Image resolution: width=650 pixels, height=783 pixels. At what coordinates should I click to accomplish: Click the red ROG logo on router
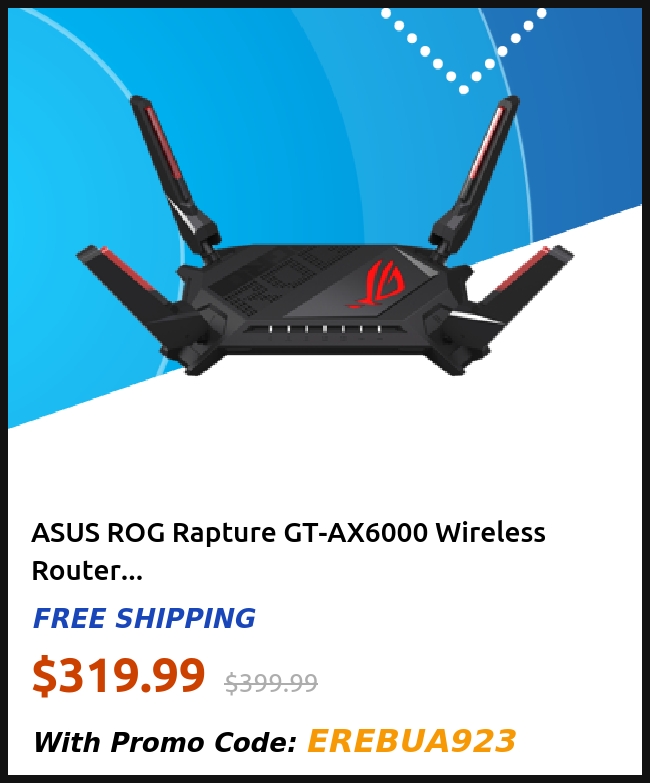coord(378,283)
